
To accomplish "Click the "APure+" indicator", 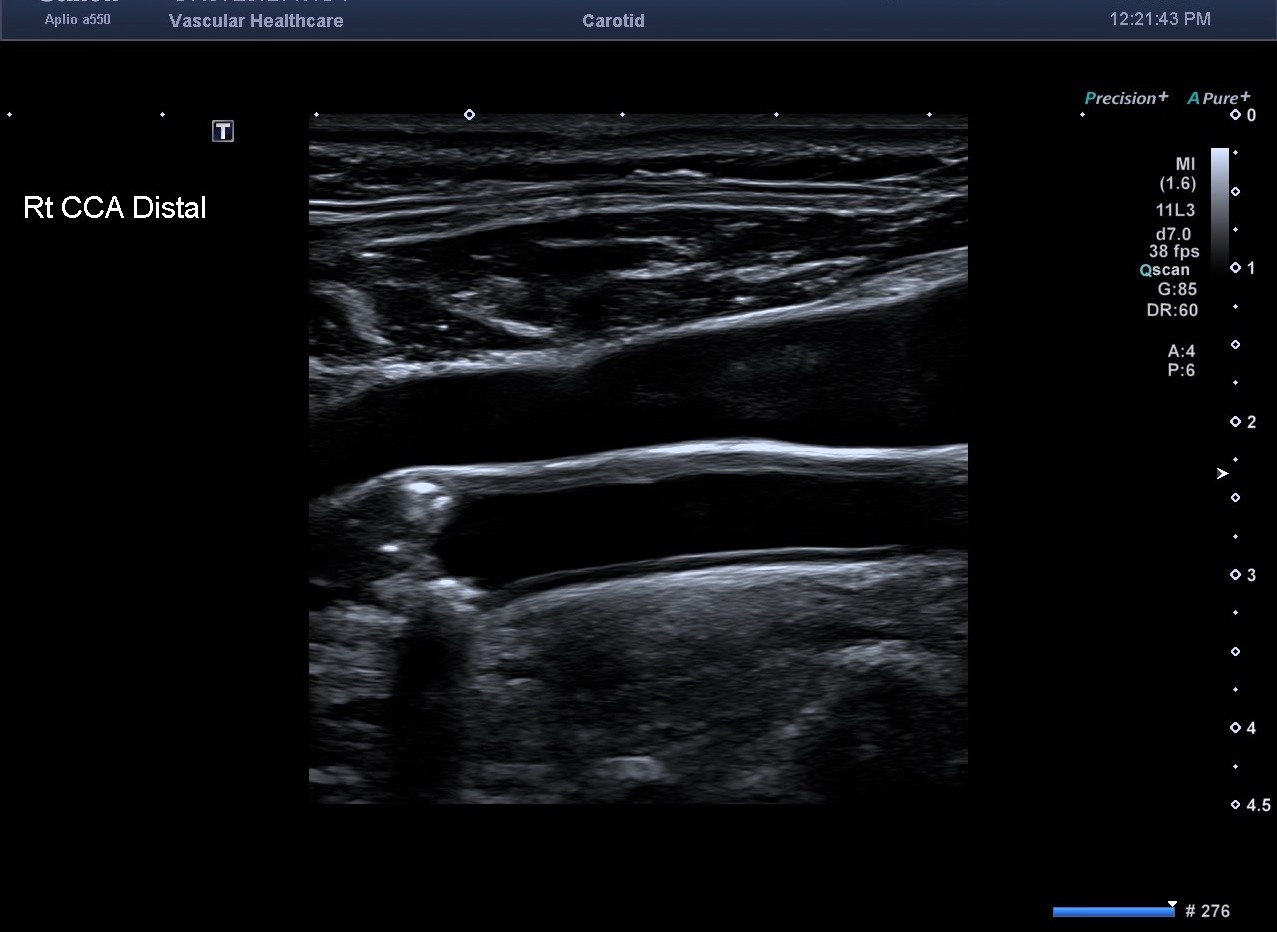I will point(1219,98).
